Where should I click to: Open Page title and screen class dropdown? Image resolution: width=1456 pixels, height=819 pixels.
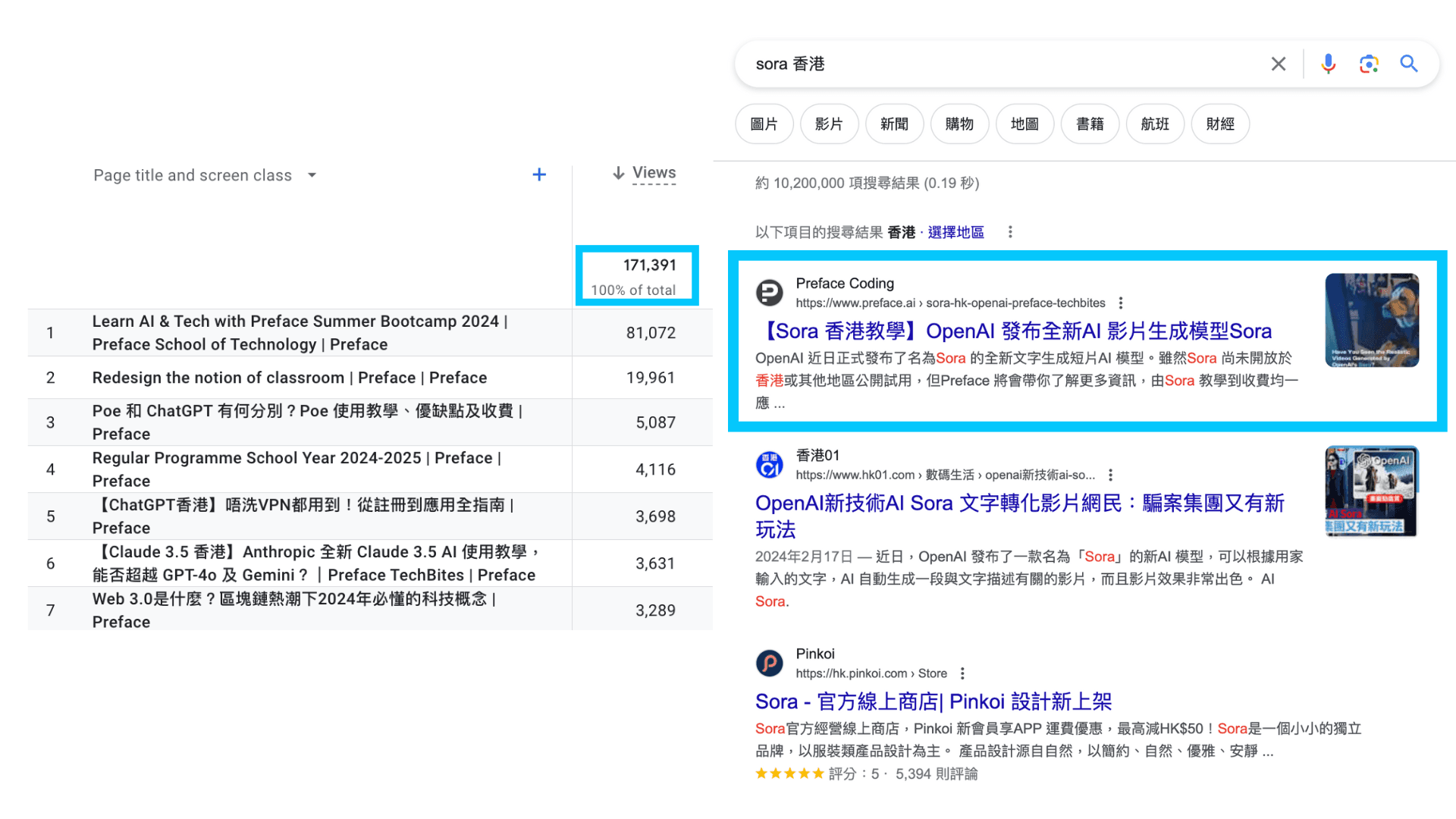(x=205, y=175)
